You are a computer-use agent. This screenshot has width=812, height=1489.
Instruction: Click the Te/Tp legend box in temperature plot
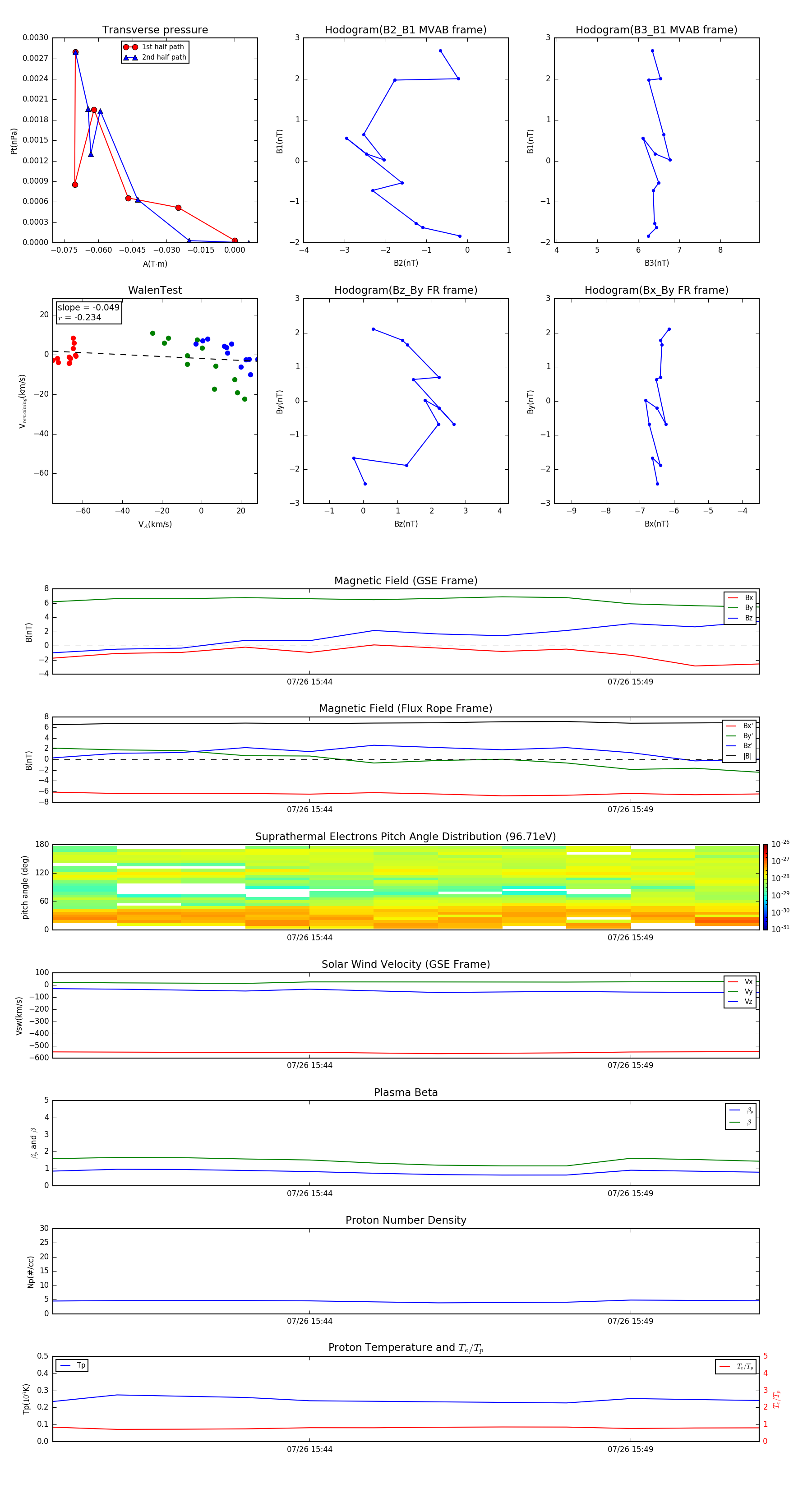[736, 1366]
